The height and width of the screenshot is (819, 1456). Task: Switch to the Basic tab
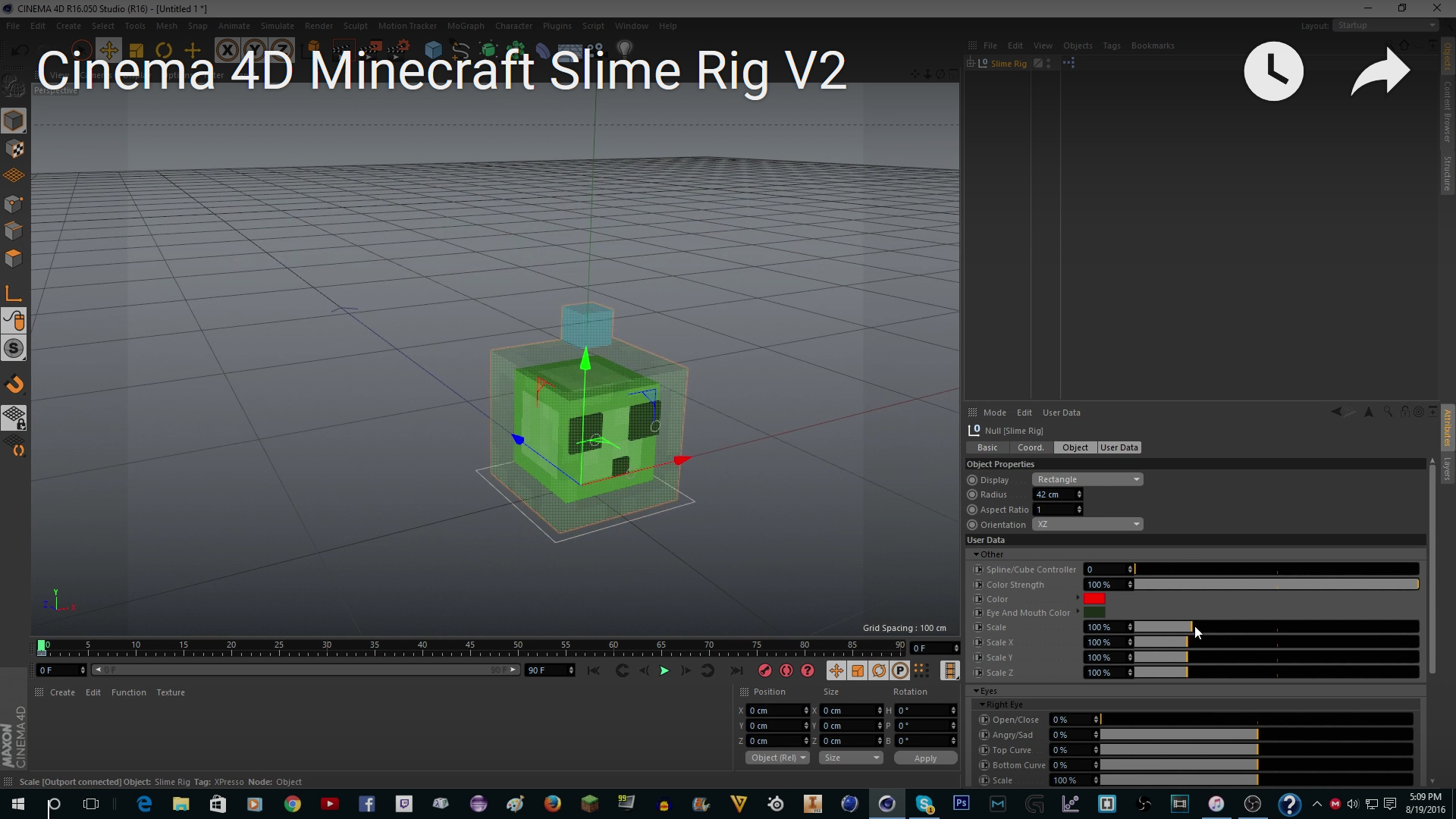click(987, 447)
